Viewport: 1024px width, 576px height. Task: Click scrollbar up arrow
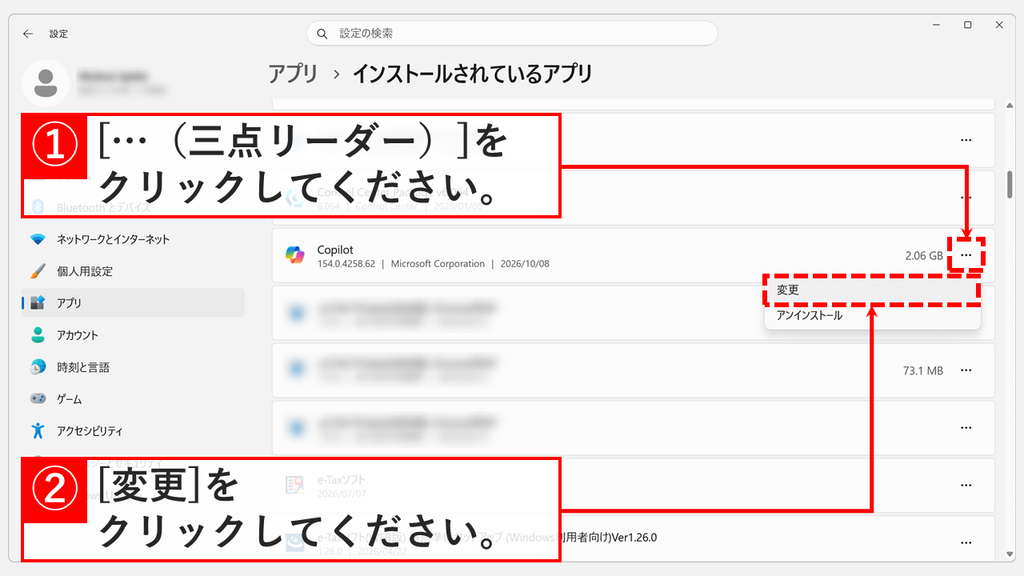(1010, 105)
